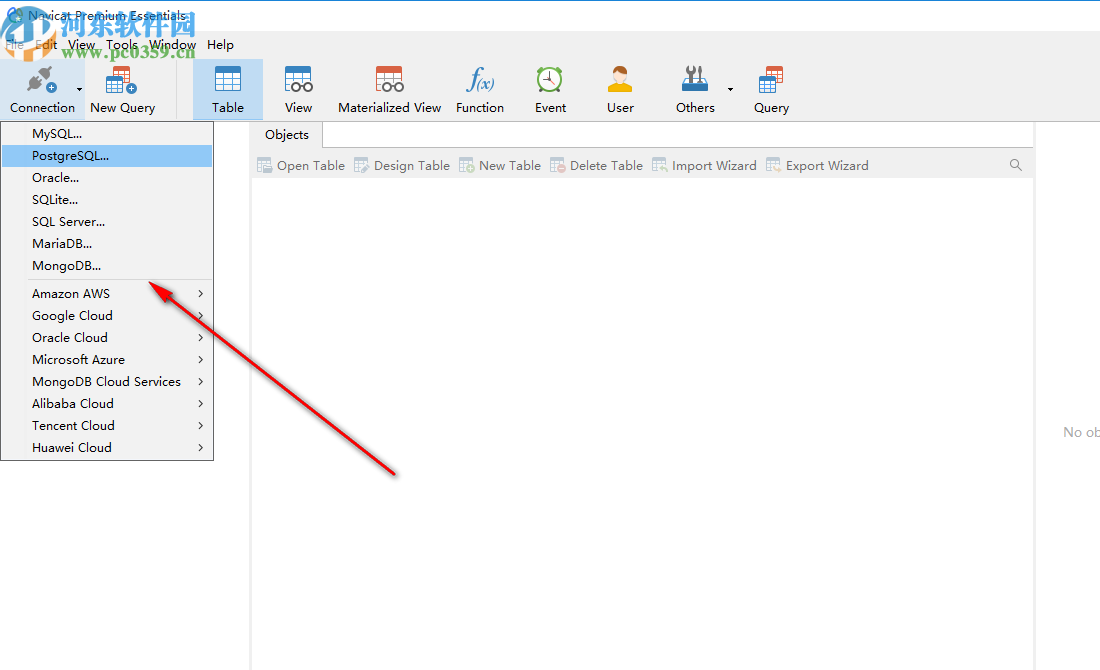Choose SQL Server... from connection menu
This screenshot has height=670, width=1100.
tap(107, 222)
